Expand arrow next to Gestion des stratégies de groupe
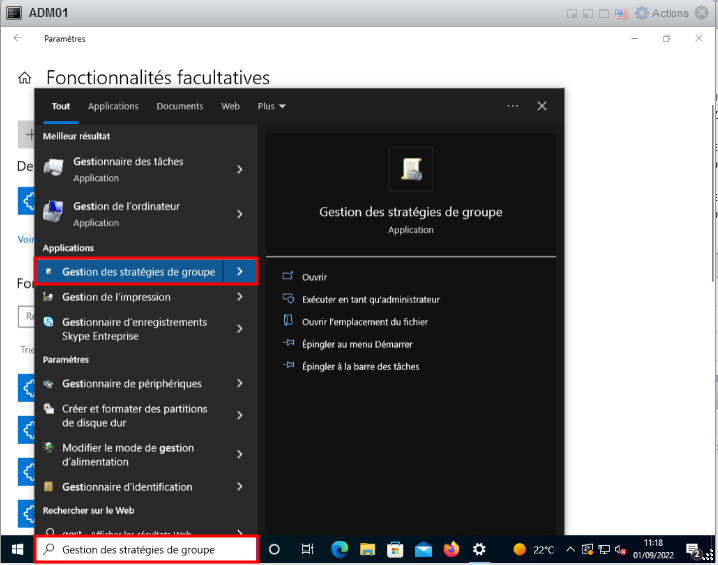718x565 pixels. [240, 271]
